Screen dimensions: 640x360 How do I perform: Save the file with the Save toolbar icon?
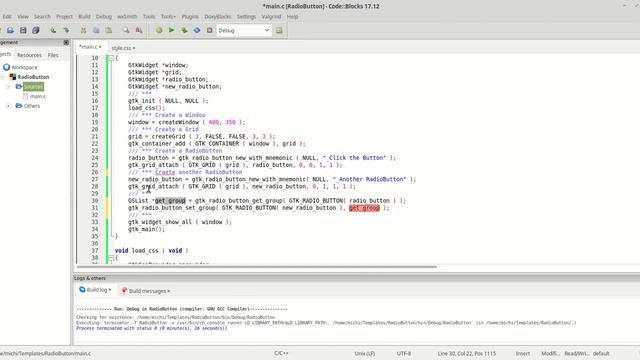pyautogui.click(x=23, y=31)
